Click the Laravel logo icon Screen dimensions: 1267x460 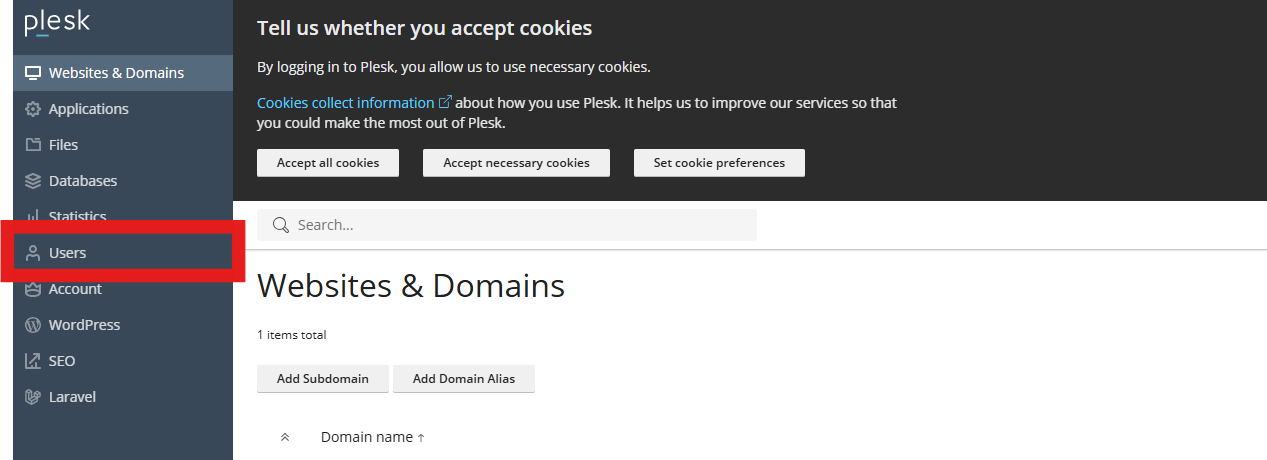[x=33, y=397]
